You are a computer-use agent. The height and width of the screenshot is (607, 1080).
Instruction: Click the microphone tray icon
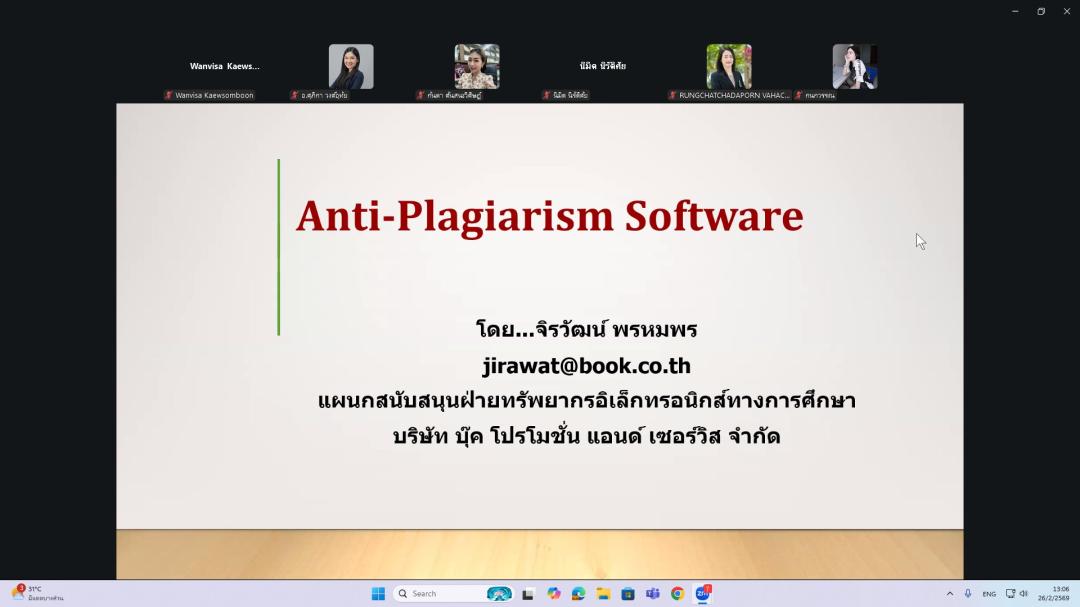pos(968,593)
